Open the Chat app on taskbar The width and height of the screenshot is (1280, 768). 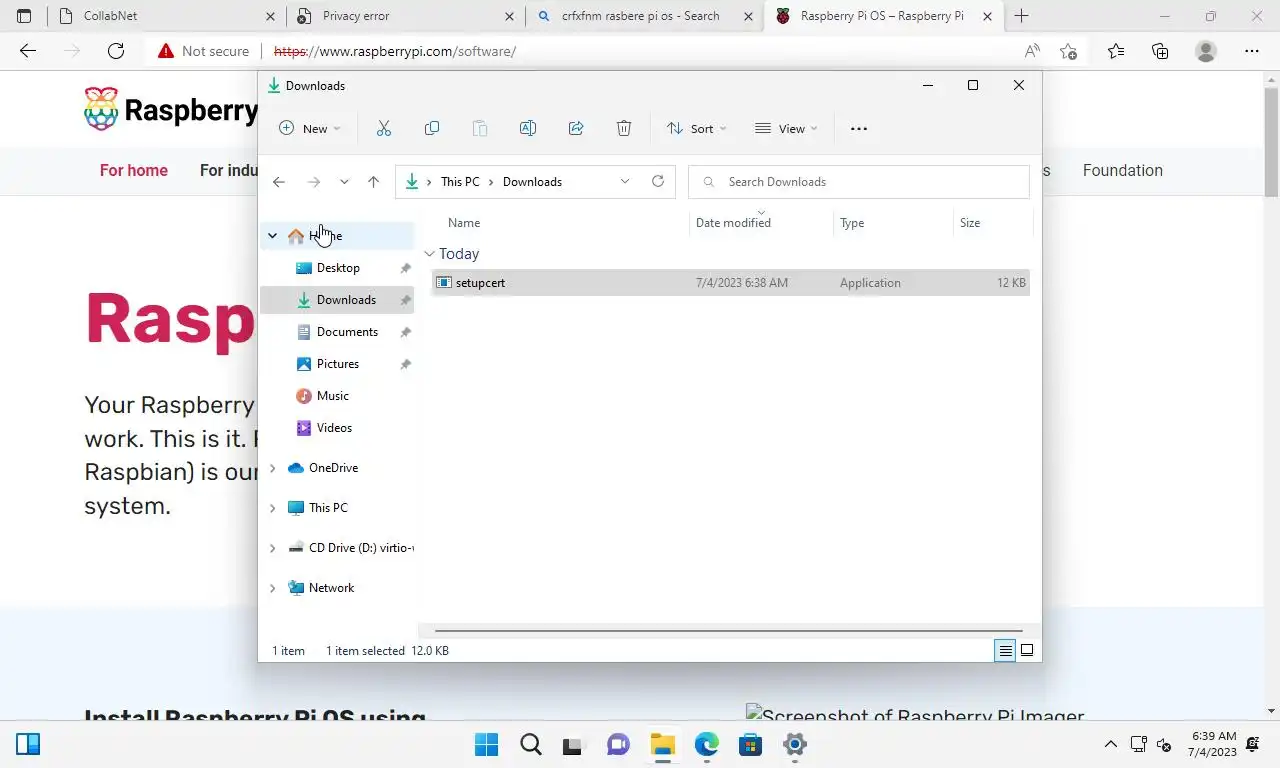pos(618,744)
